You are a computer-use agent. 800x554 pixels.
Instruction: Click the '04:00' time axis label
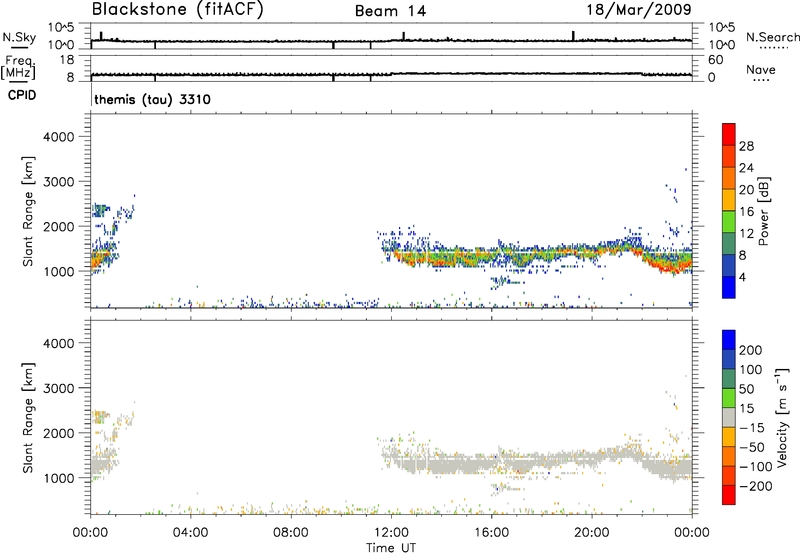(x=190, y=533)
